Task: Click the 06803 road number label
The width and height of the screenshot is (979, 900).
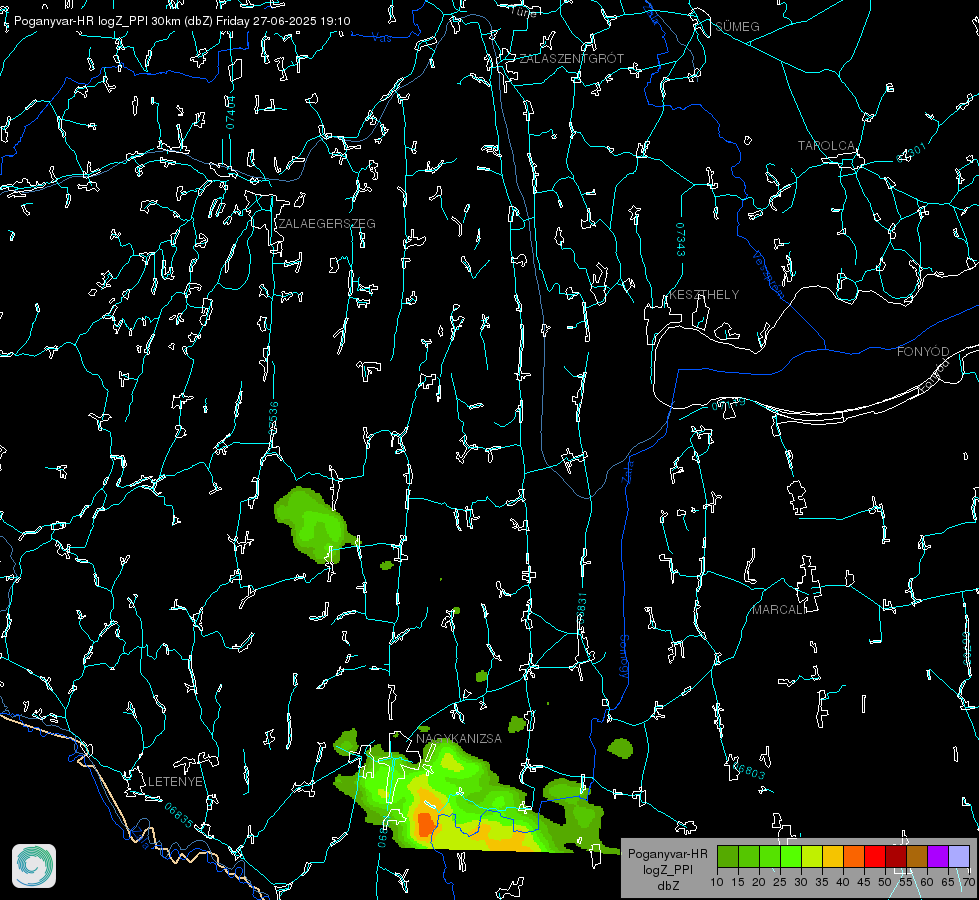Action: pyautogui.click(x=748, y=769)
